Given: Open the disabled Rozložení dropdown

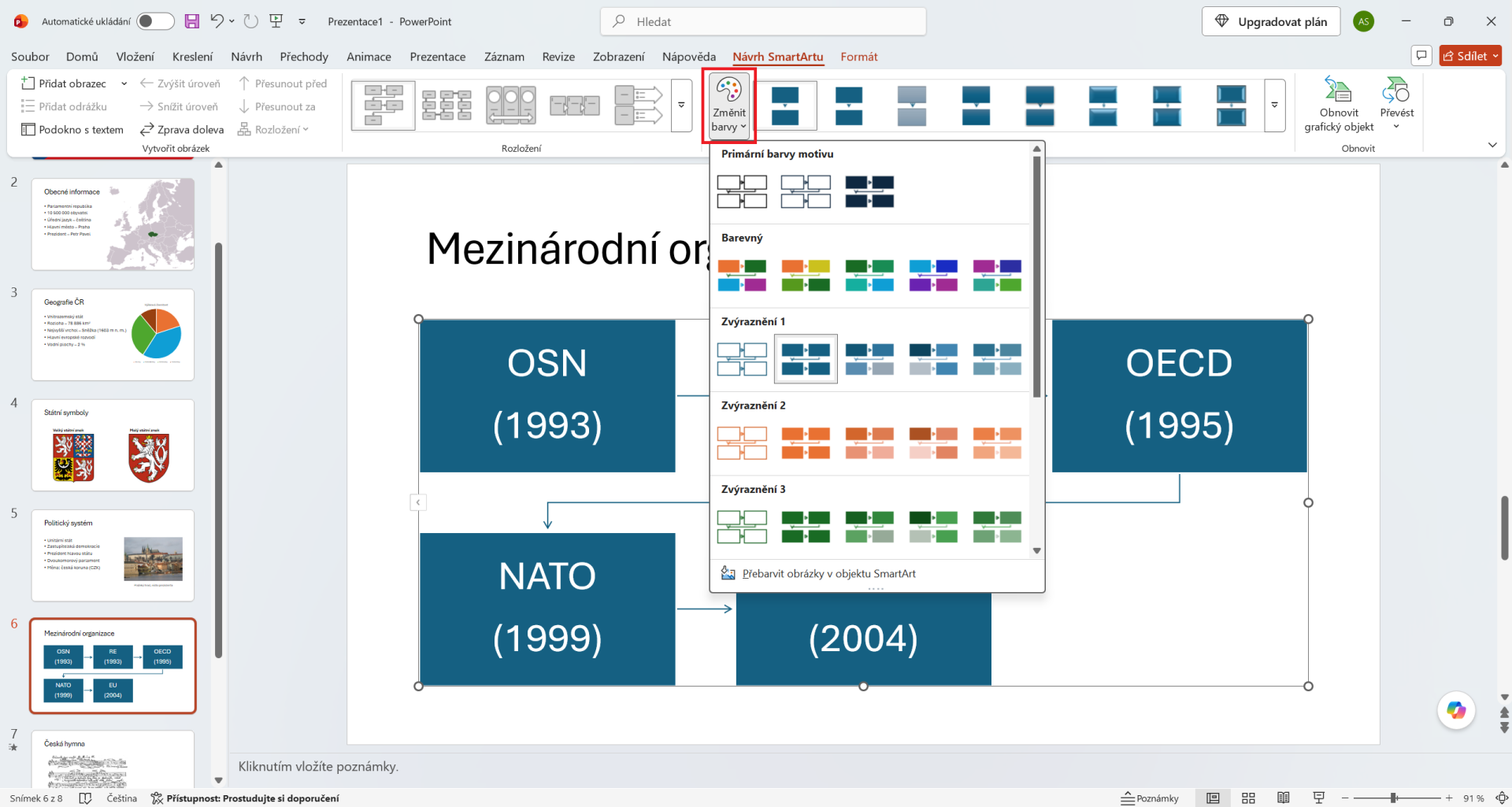Looking at the screenshot, I should pos(273,130).
